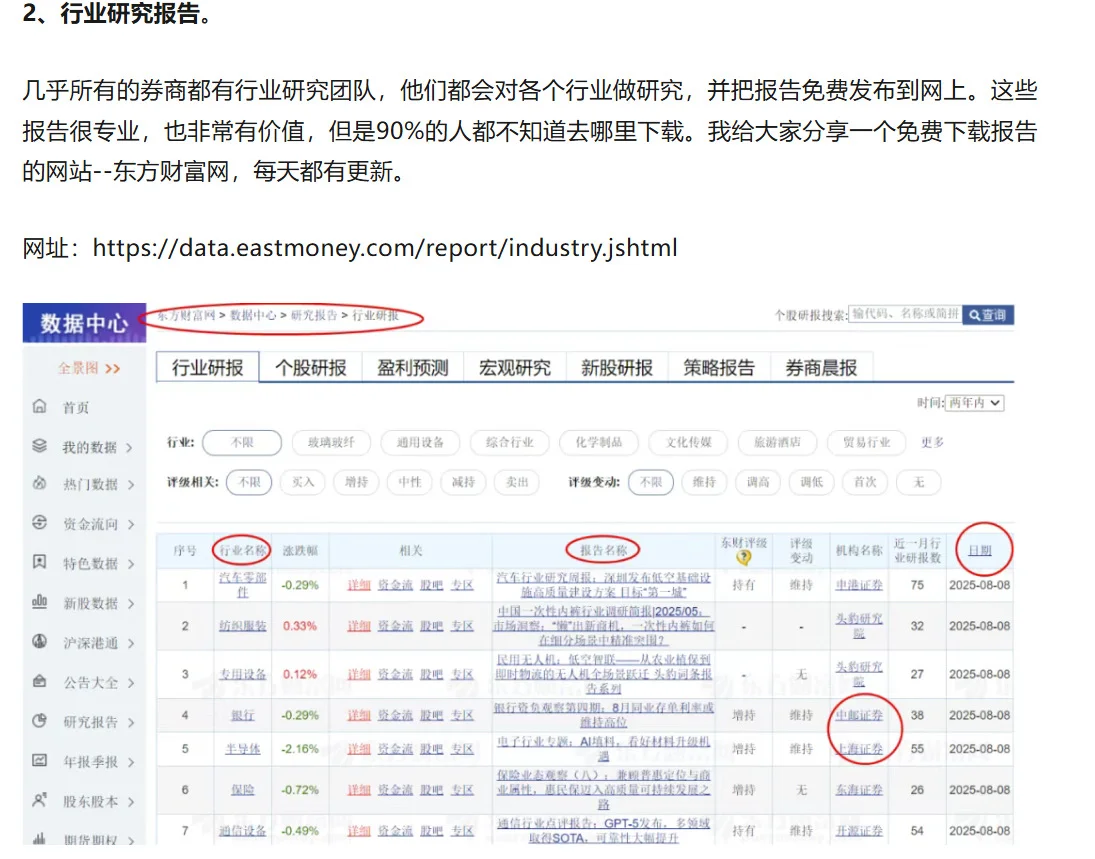Select 调高 rating change filter
This screenshot has width=1095, height=859.
(x=758, y=482)
